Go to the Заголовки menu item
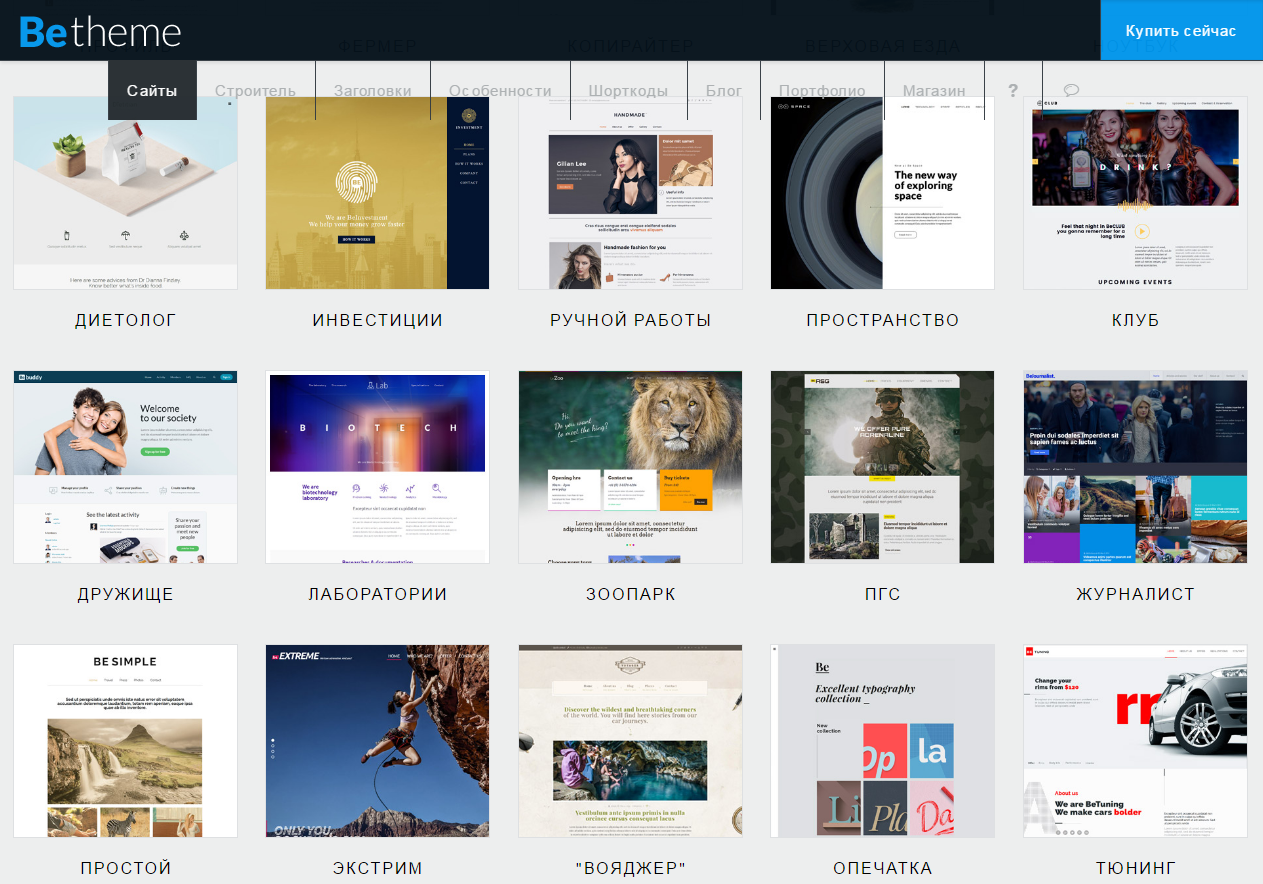Screen dimensions: 1263x884 (373, 91)
